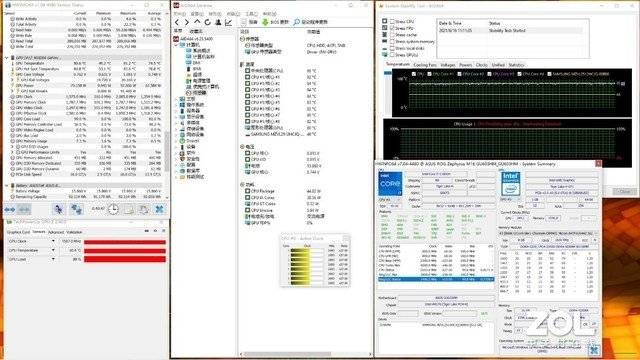Click the clock reset icon in HWiNFO toolbar
Screen dimensions: 640x360
pyautogui.click(x=113, y=209)
